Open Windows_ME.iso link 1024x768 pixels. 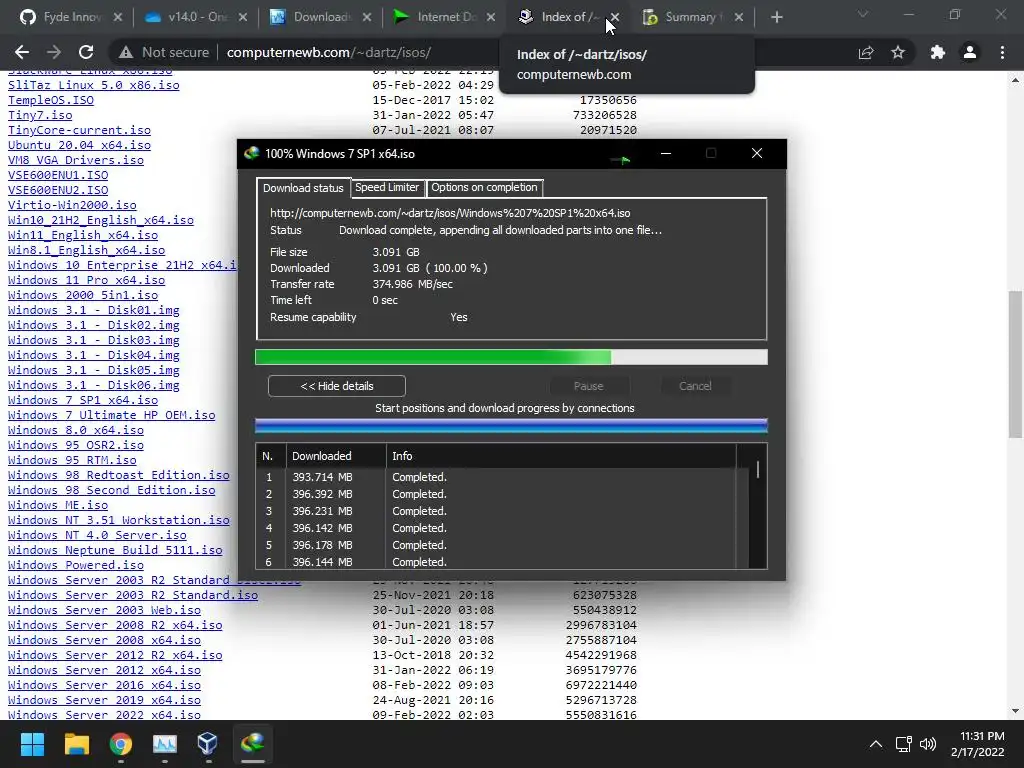pos(58,505)
